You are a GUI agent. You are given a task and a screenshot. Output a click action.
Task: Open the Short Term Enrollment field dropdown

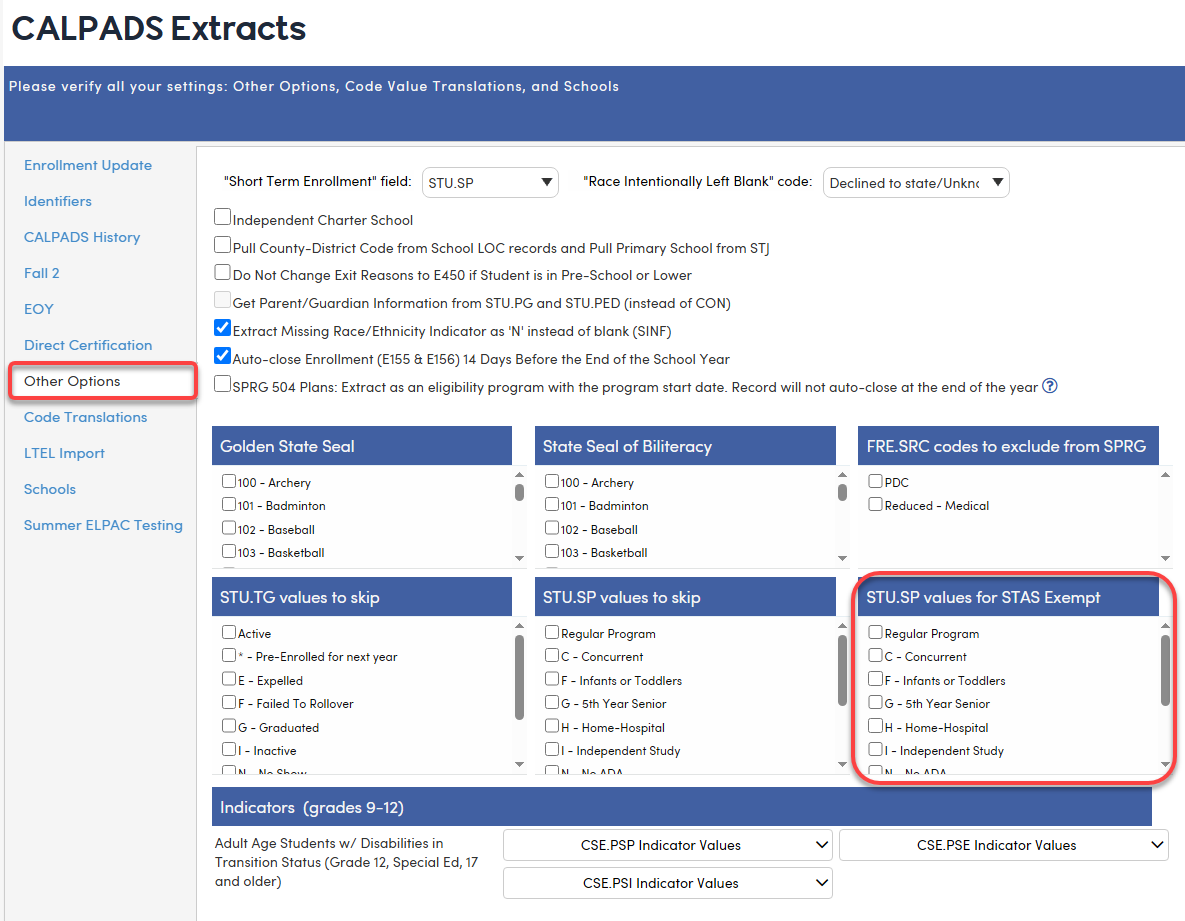[490, 183]
